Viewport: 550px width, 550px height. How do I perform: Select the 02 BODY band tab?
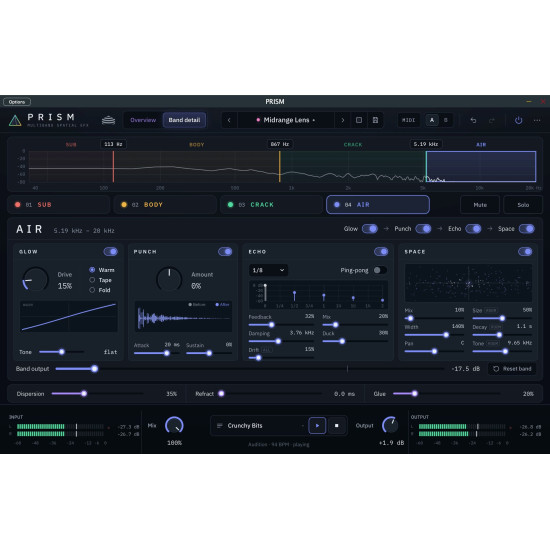pyautogui.click(x=165, y=204)
